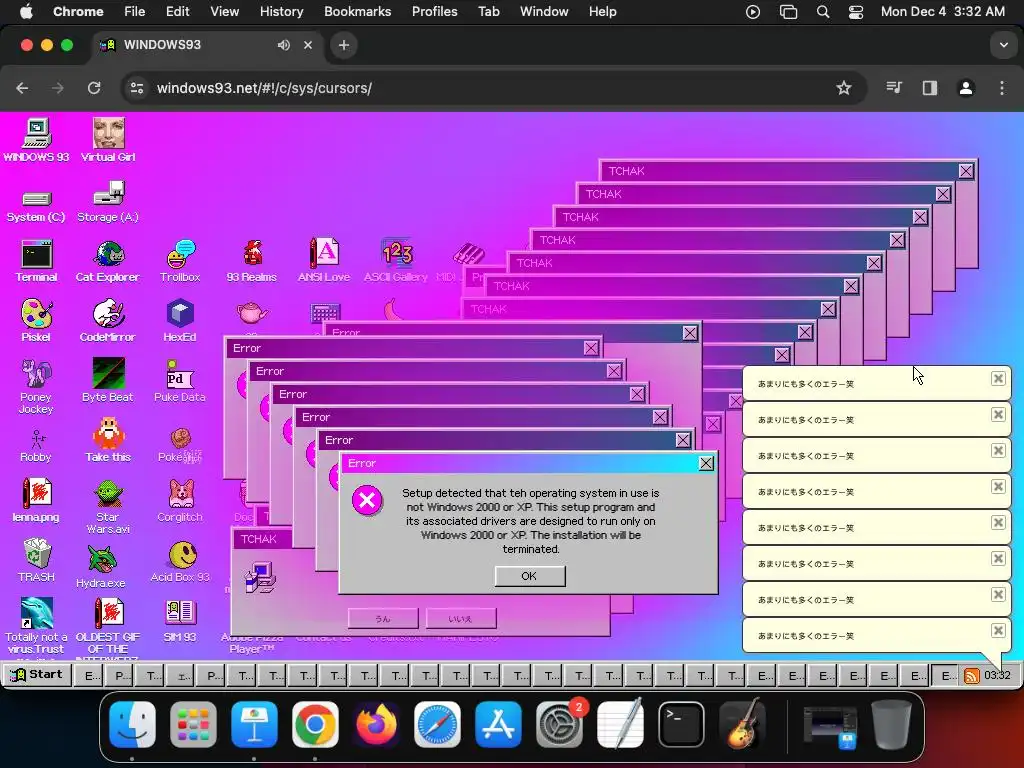Open lenna.png image file

pyautogui.click(x=36, y=501)
